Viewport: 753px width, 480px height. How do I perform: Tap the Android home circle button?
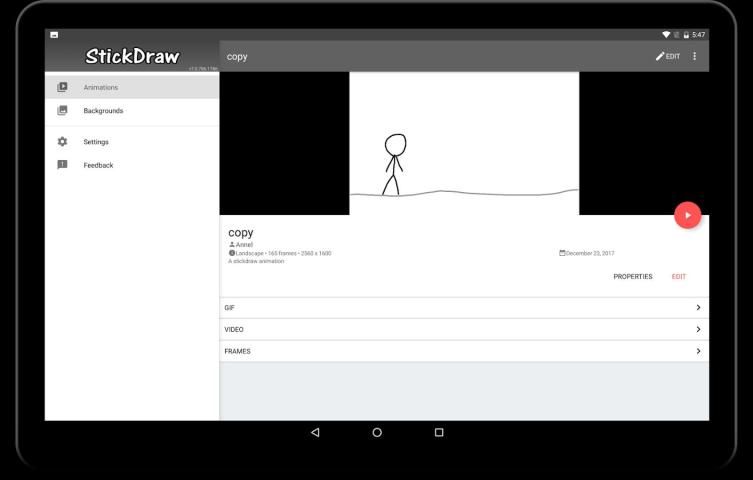point(377,432)
